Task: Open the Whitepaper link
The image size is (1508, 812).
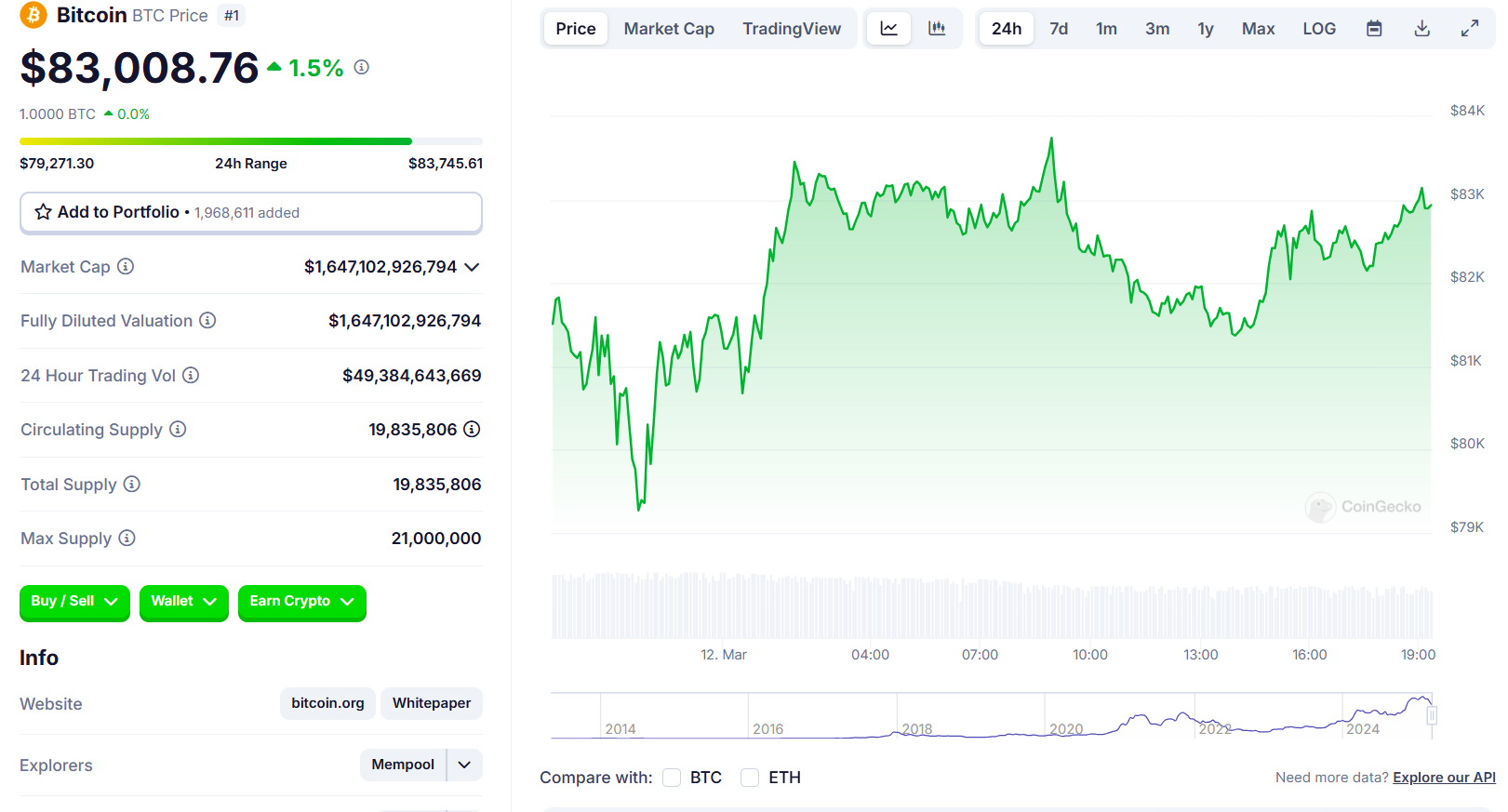Action: click(432, 703)
